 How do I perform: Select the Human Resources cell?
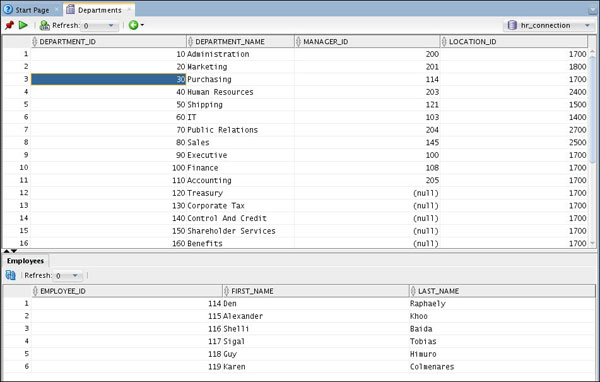coord(240,92)
